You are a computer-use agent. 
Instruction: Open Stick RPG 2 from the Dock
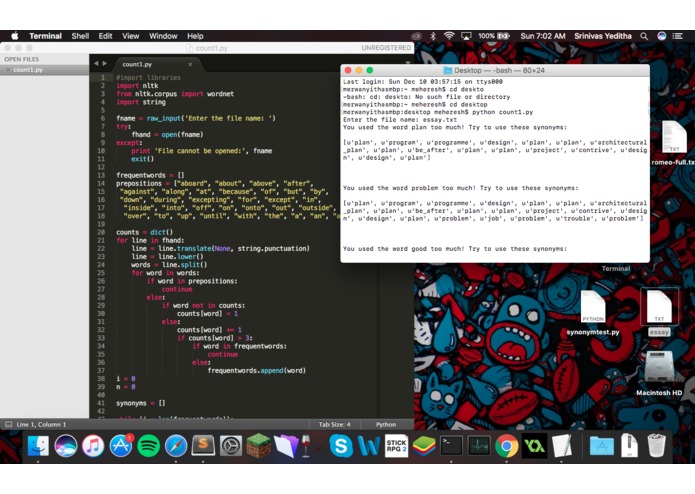click(396, 446)
